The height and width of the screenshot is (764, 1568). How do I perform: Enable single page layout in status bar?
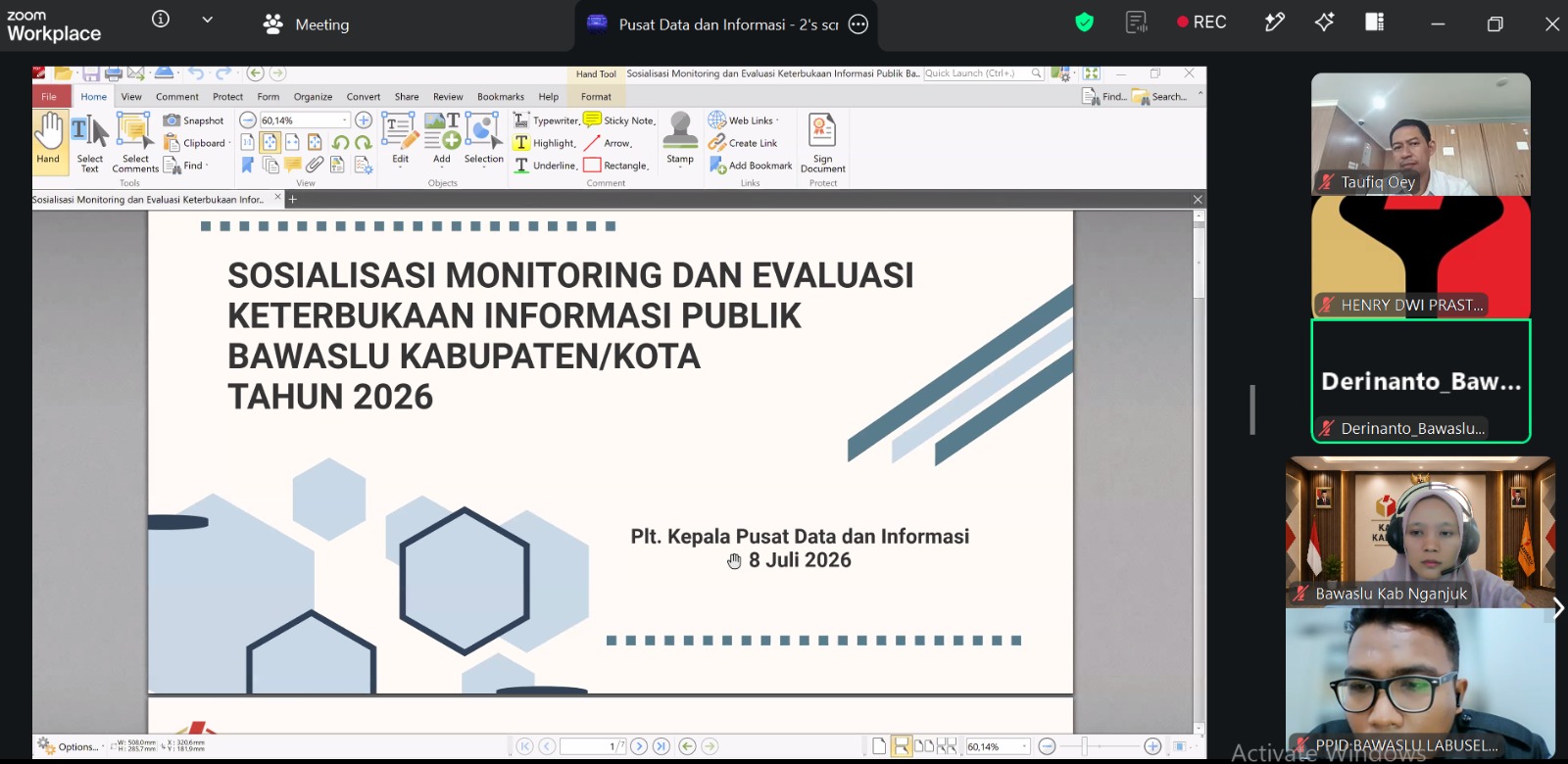pyautogui.click(x=879, y=746)
